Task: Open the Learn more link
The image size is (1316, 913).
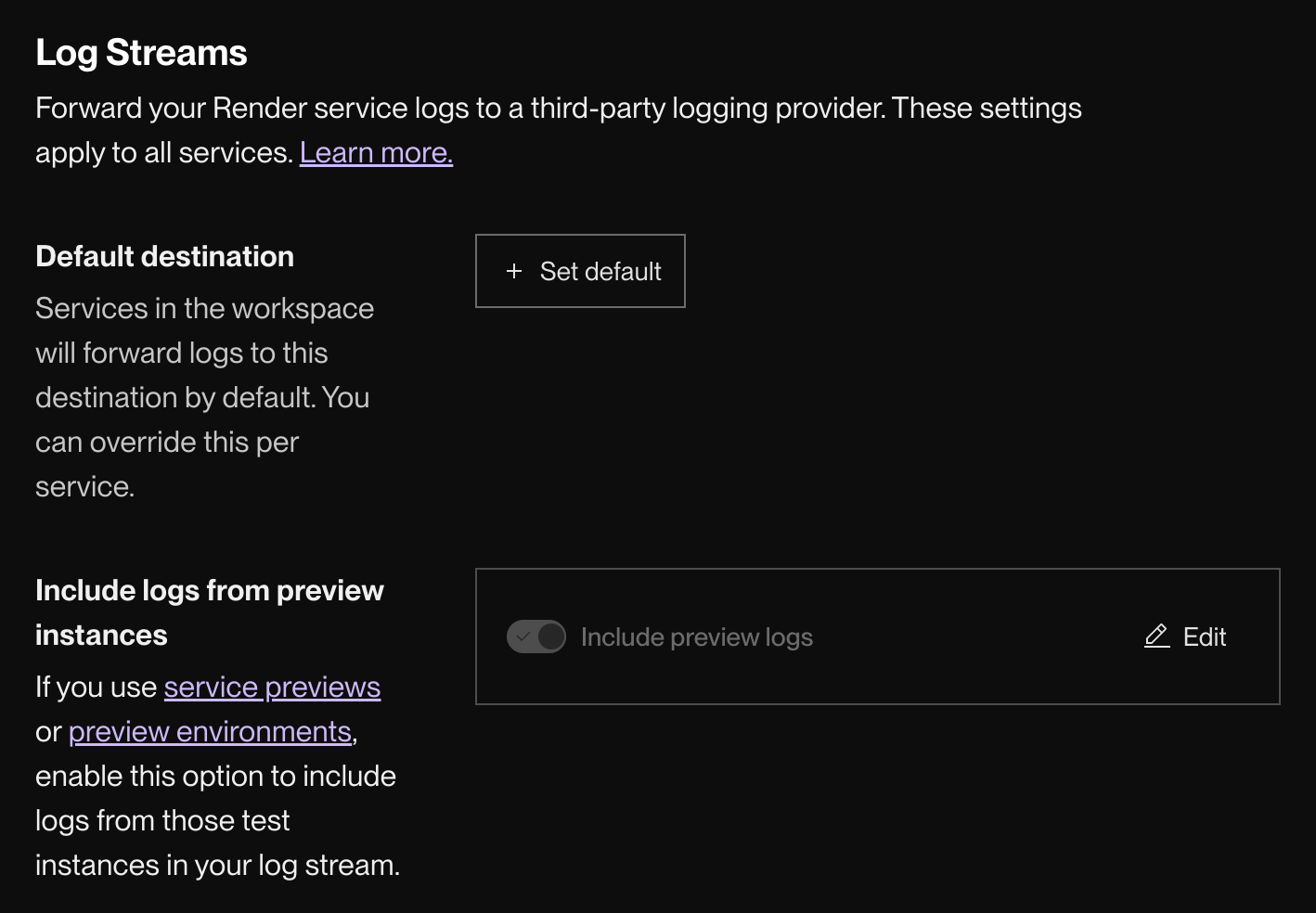Action: click(375, 151)
